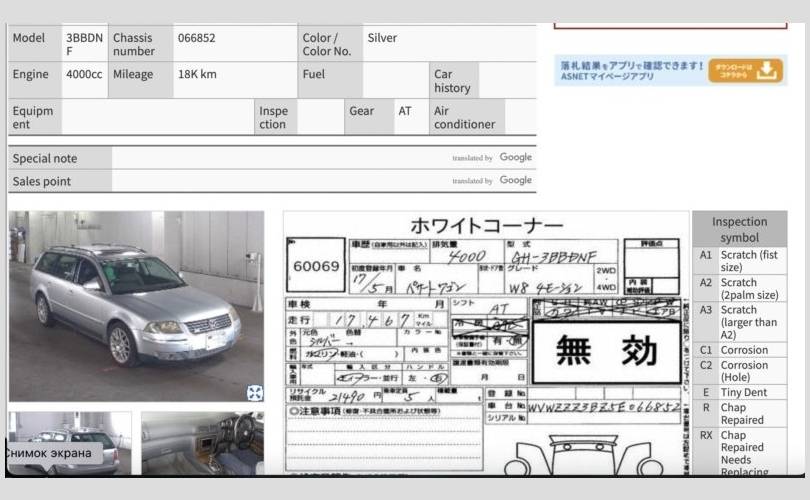Viewport: 810px width, 500px height.
Task: Click the Special note field
Action: (280, 158)
